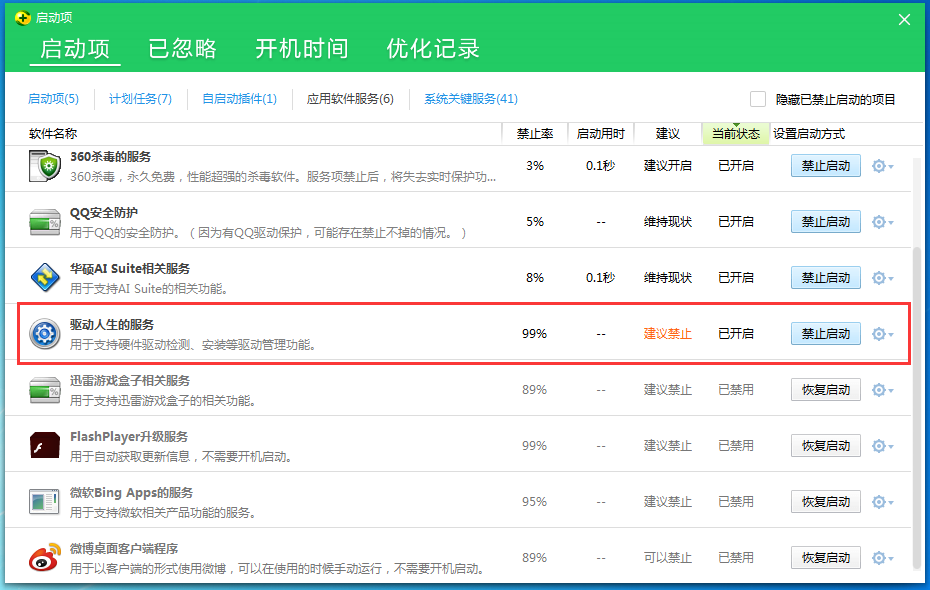
Task: Click the 华硕AI Suite diamond icon
Action: 43,278
